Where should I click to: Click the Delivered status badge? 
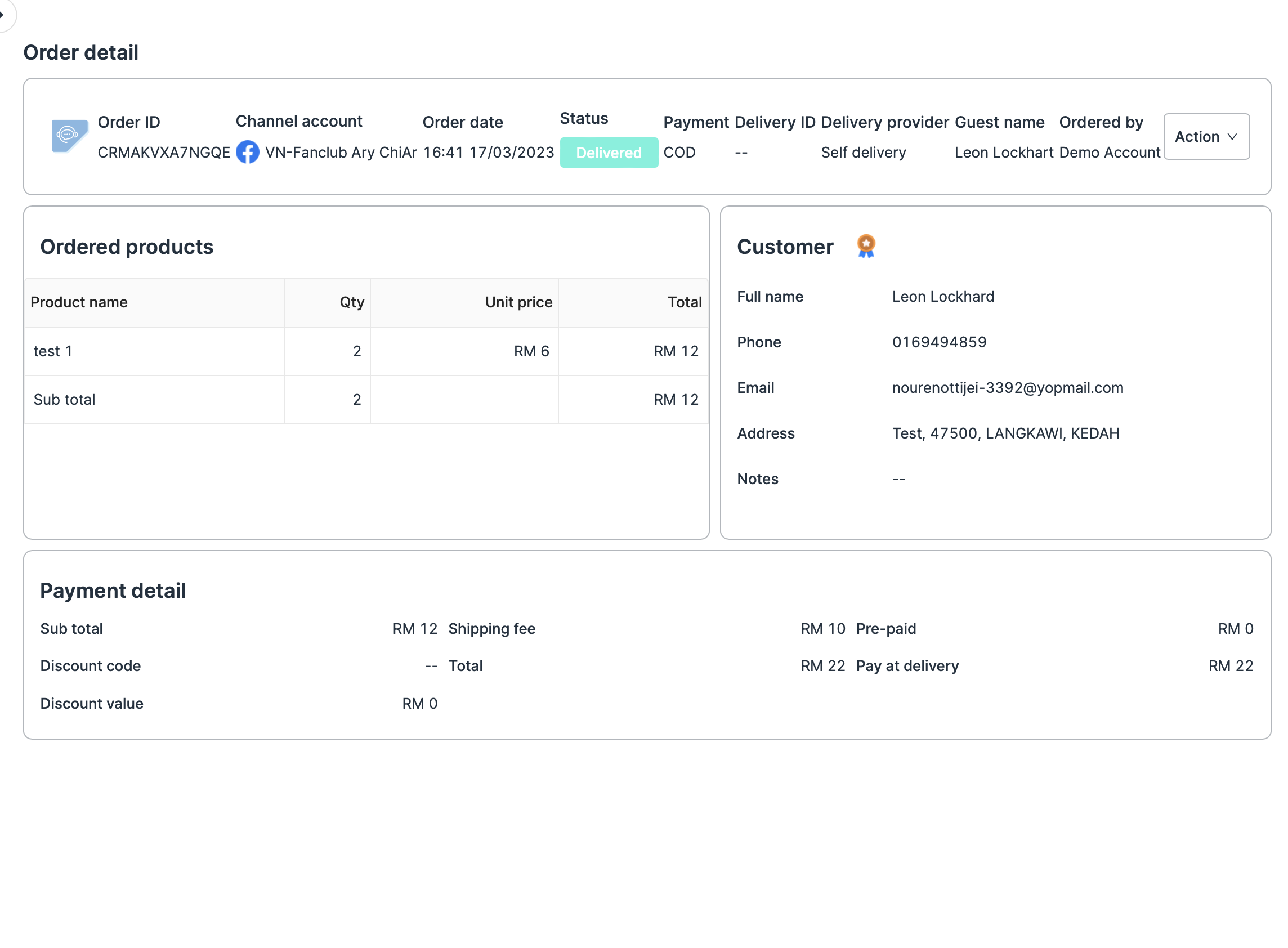608,153
